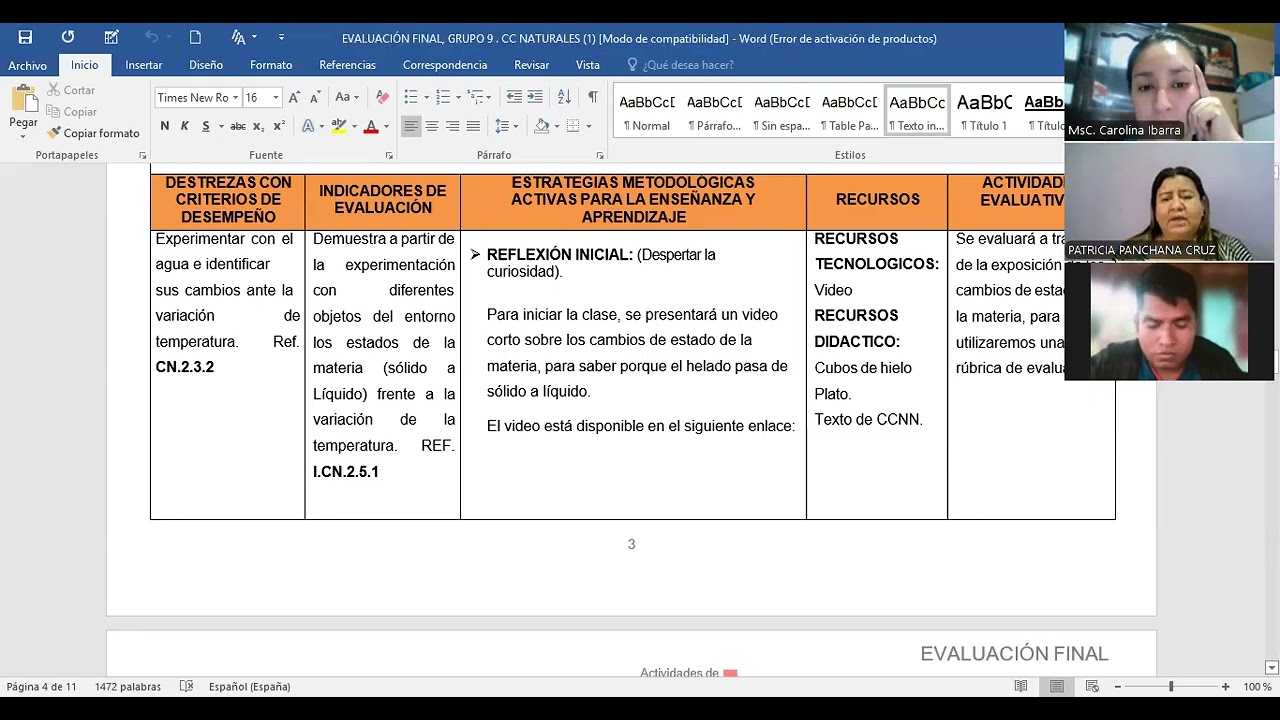Open the spelling check icon in the status bar
This screenshot has width=1280, height=720.
click(186, 686)
